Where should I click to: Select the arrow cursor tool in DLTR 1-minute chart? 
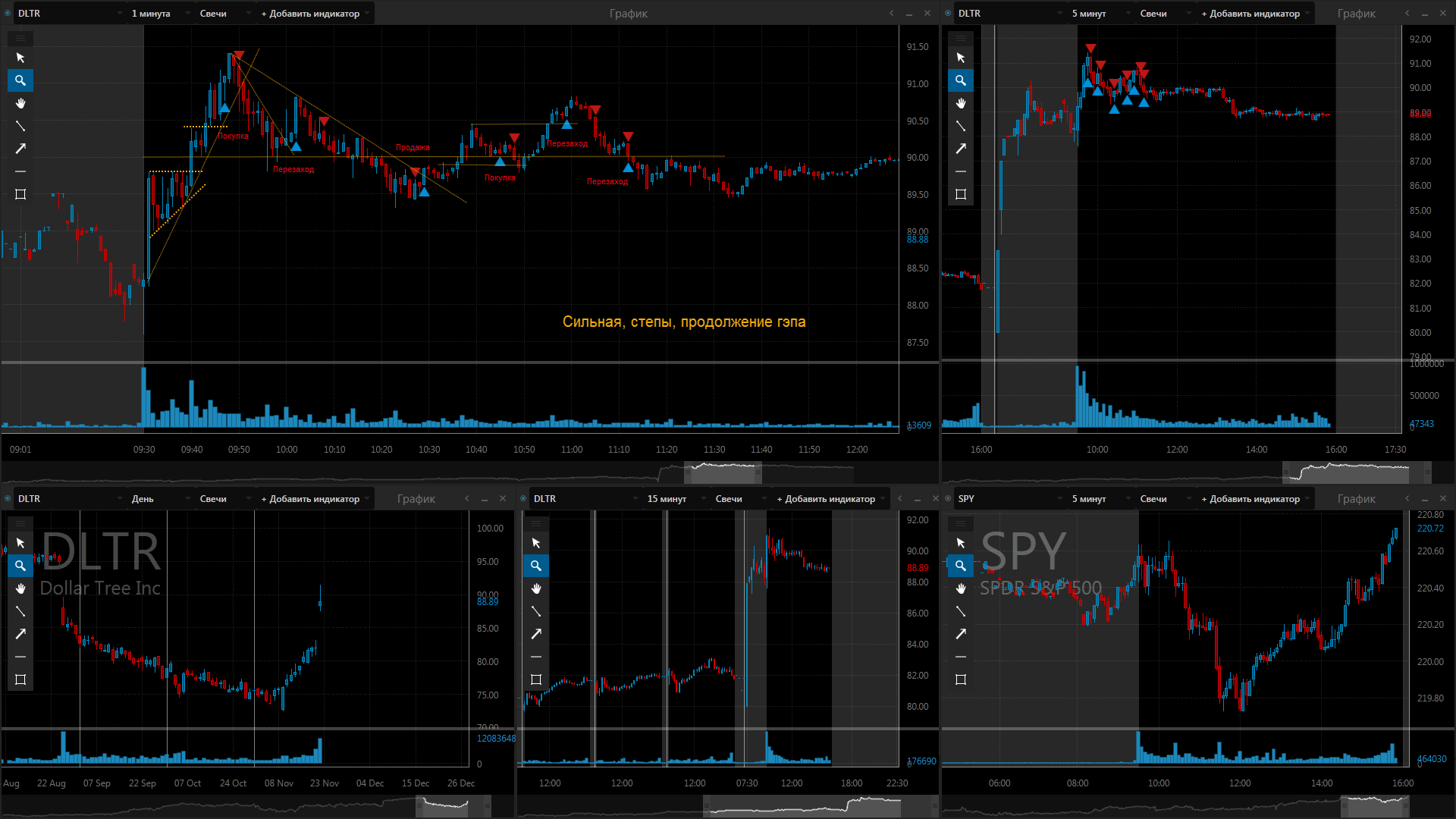tap(20, 58)
